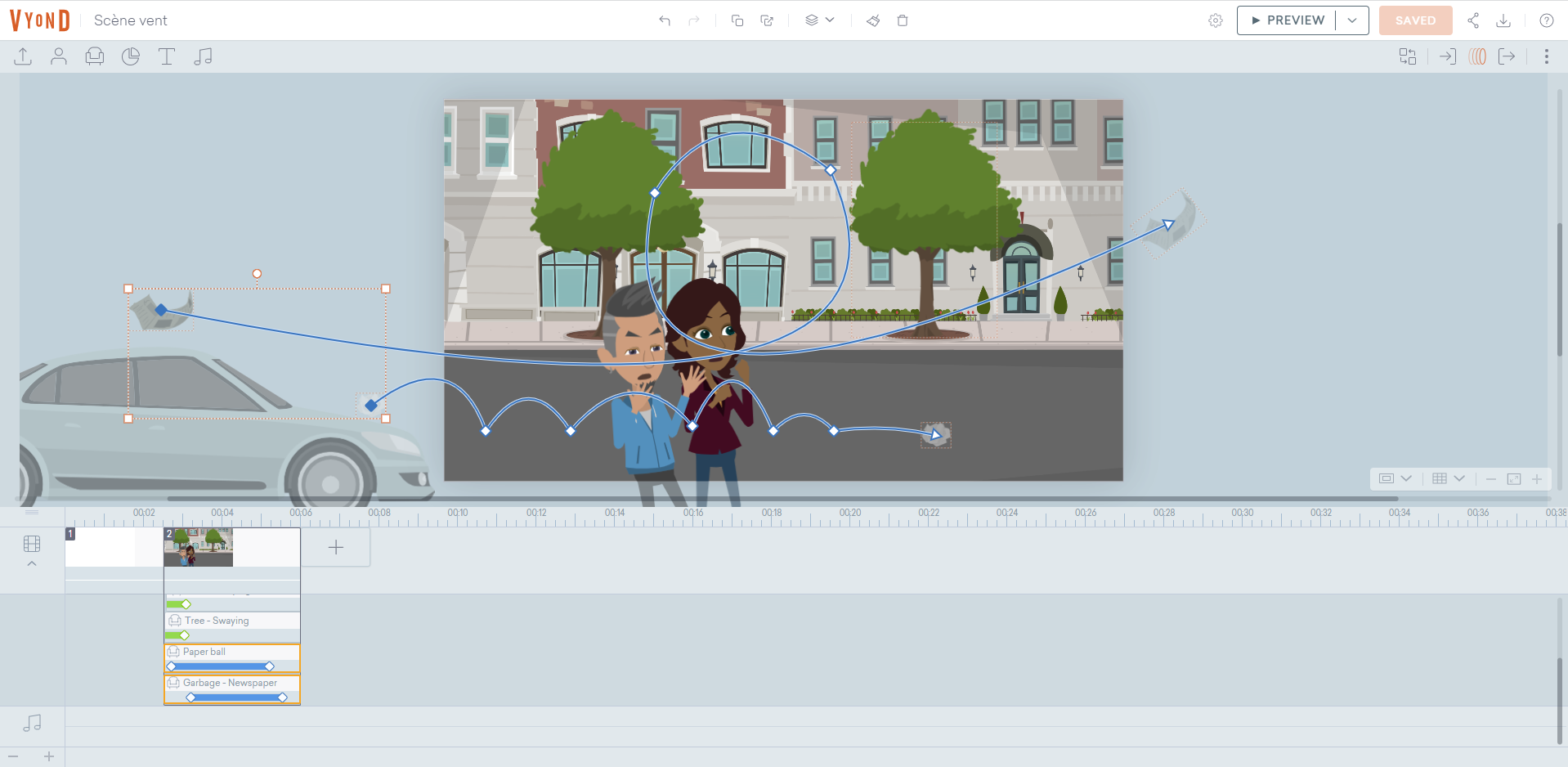This screenshot has width=1568, height=767.
Task: Open the Upload asset icon
Action: coord(23,56)
